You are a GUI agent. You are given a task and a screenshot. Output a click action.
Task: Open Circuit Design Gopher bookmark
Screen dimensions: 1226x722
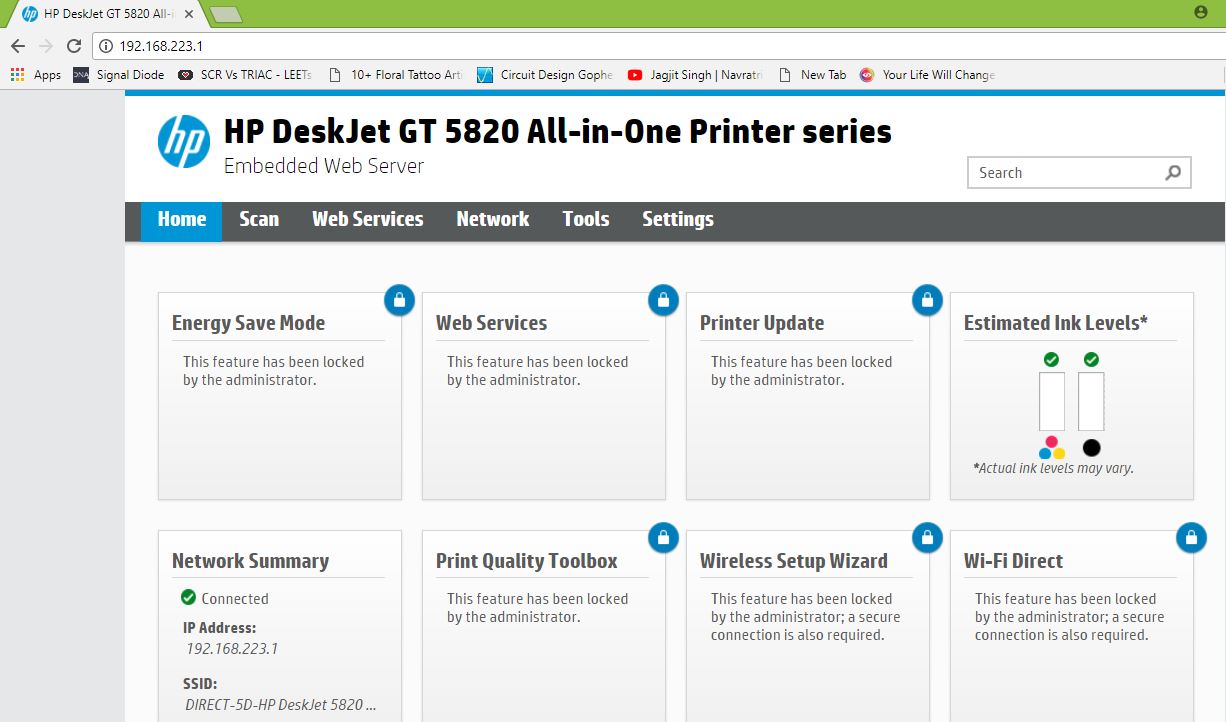click(x=545, y=75)
